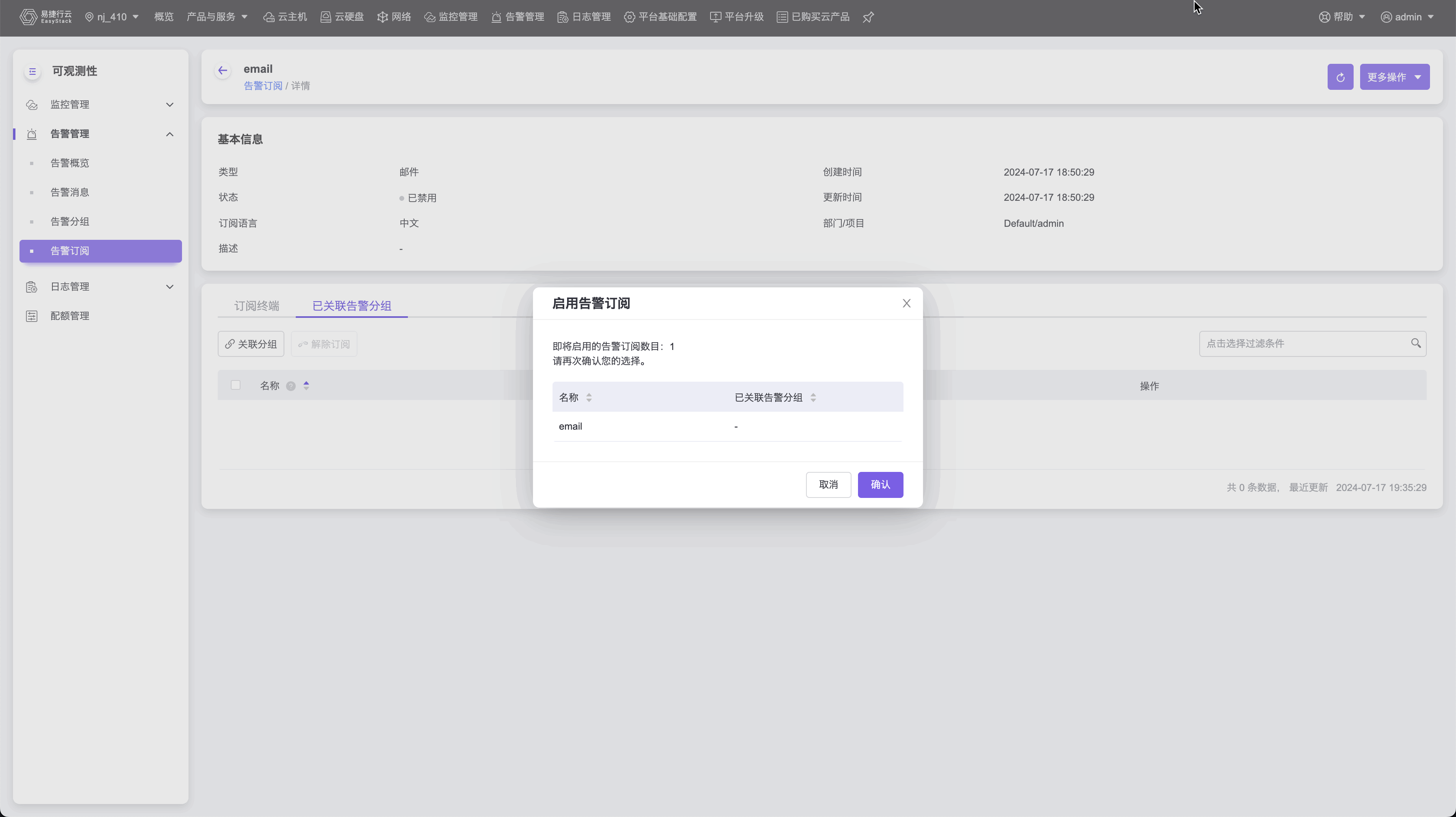The image size is (1456, 817).
Task: Open the admin user menu
Action: pyautogui.click(x=1407, y=17)
